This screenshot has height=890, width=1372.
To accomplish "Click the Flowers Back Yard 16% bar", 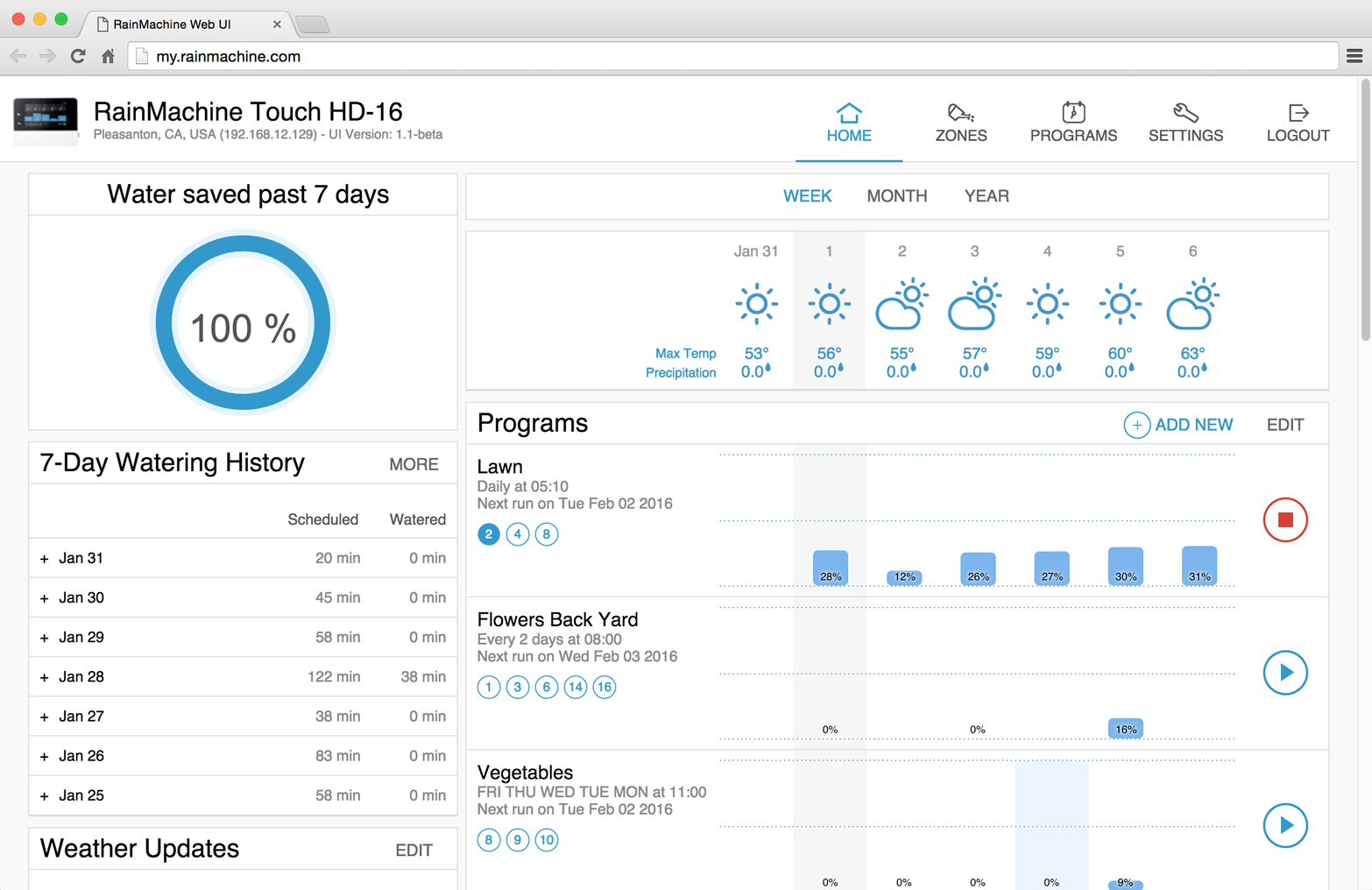I will click(x=1126, y=728).
